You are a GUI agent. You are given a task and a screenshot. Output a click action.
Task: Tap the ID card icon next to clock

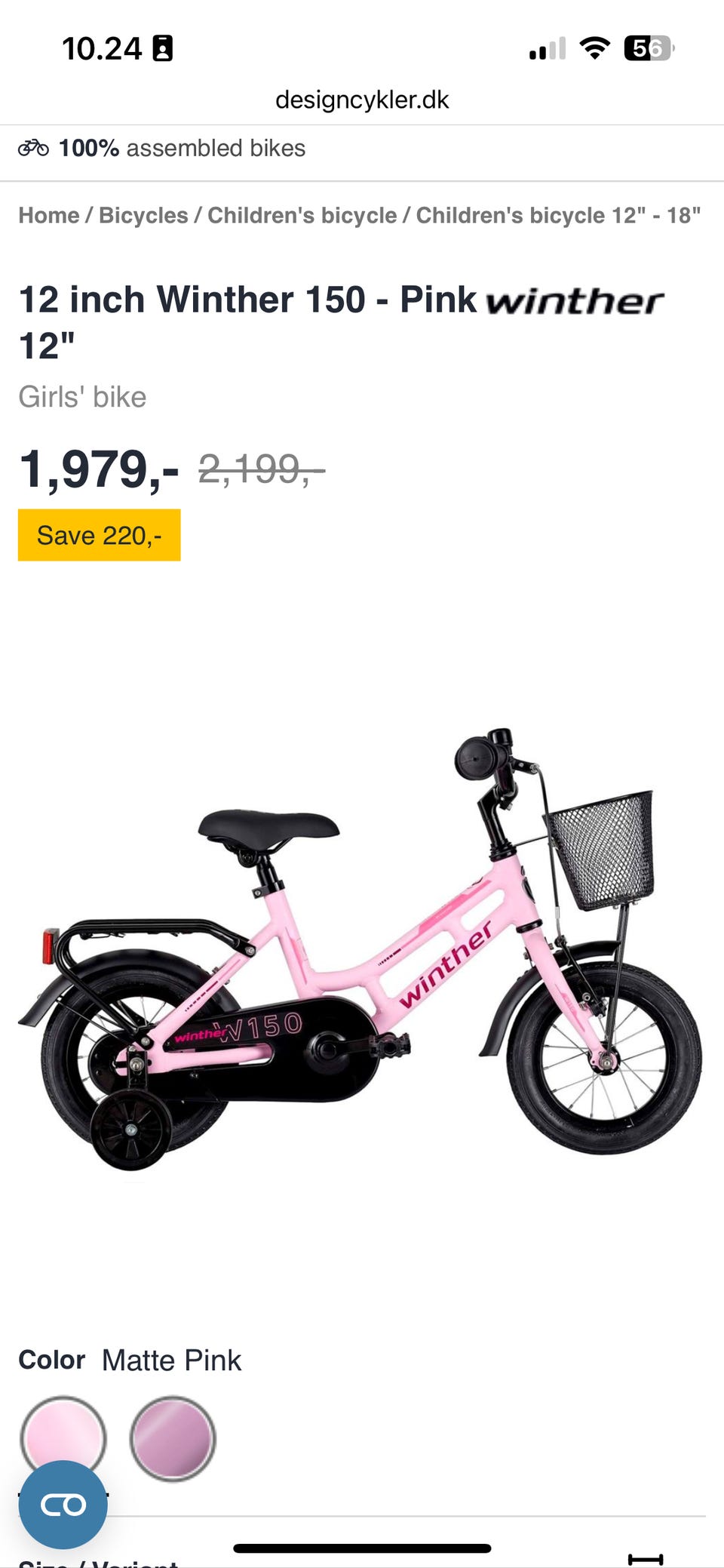point(162,48)
